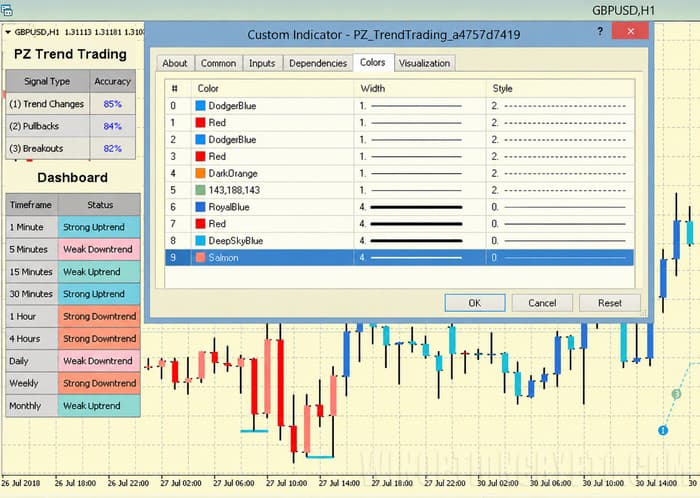Open width setting for row 4 DarkOrange

(420, 173)
